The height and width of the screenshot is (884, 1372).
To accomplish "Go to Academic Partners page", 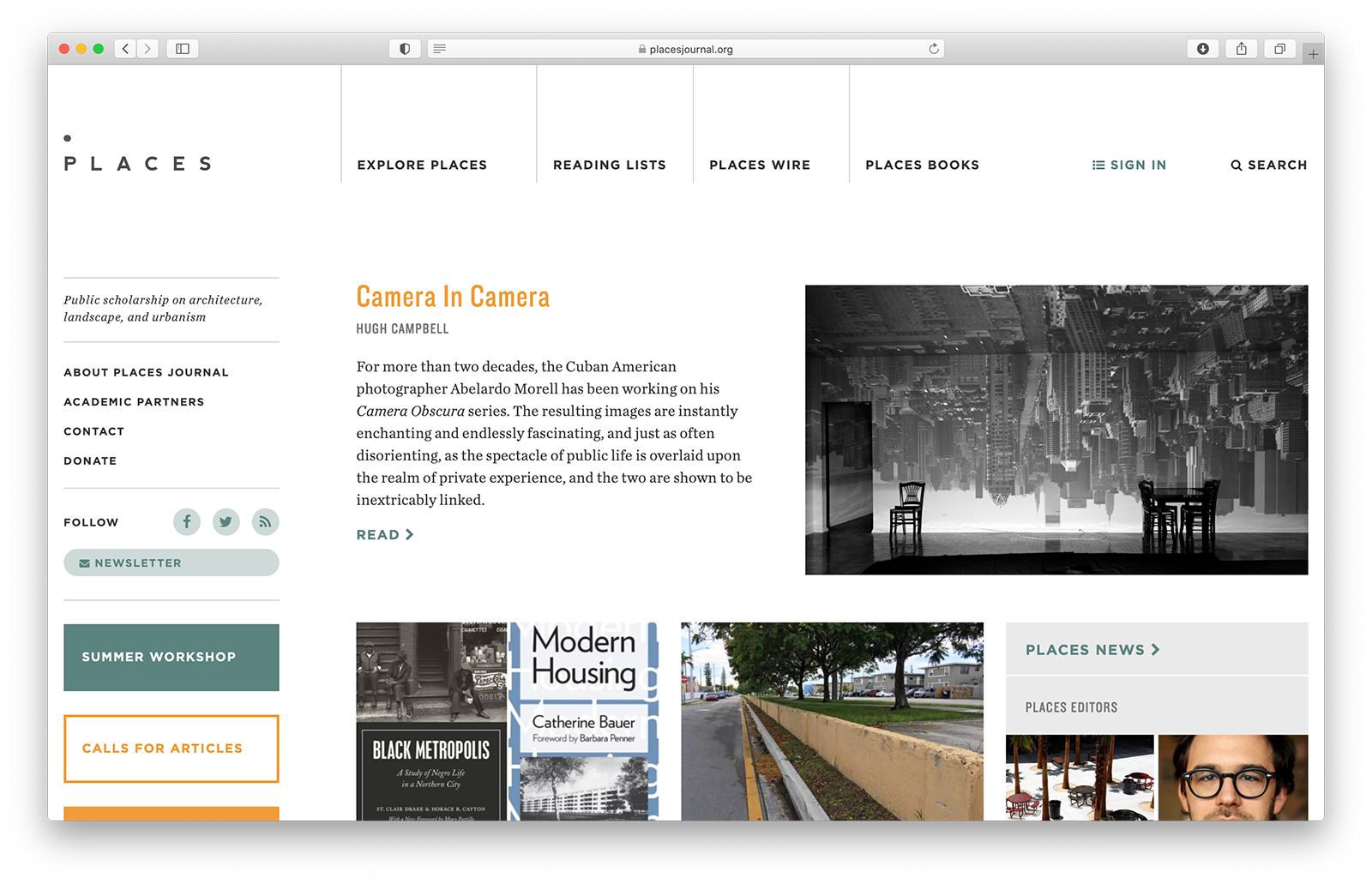I will 134,401.
